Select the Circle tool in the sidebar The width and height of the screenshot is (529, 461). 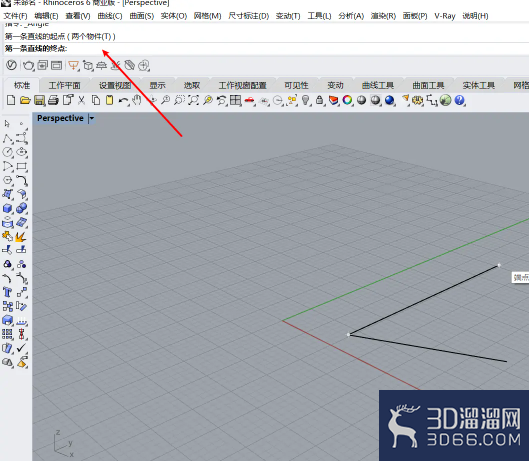click(8, 152)
